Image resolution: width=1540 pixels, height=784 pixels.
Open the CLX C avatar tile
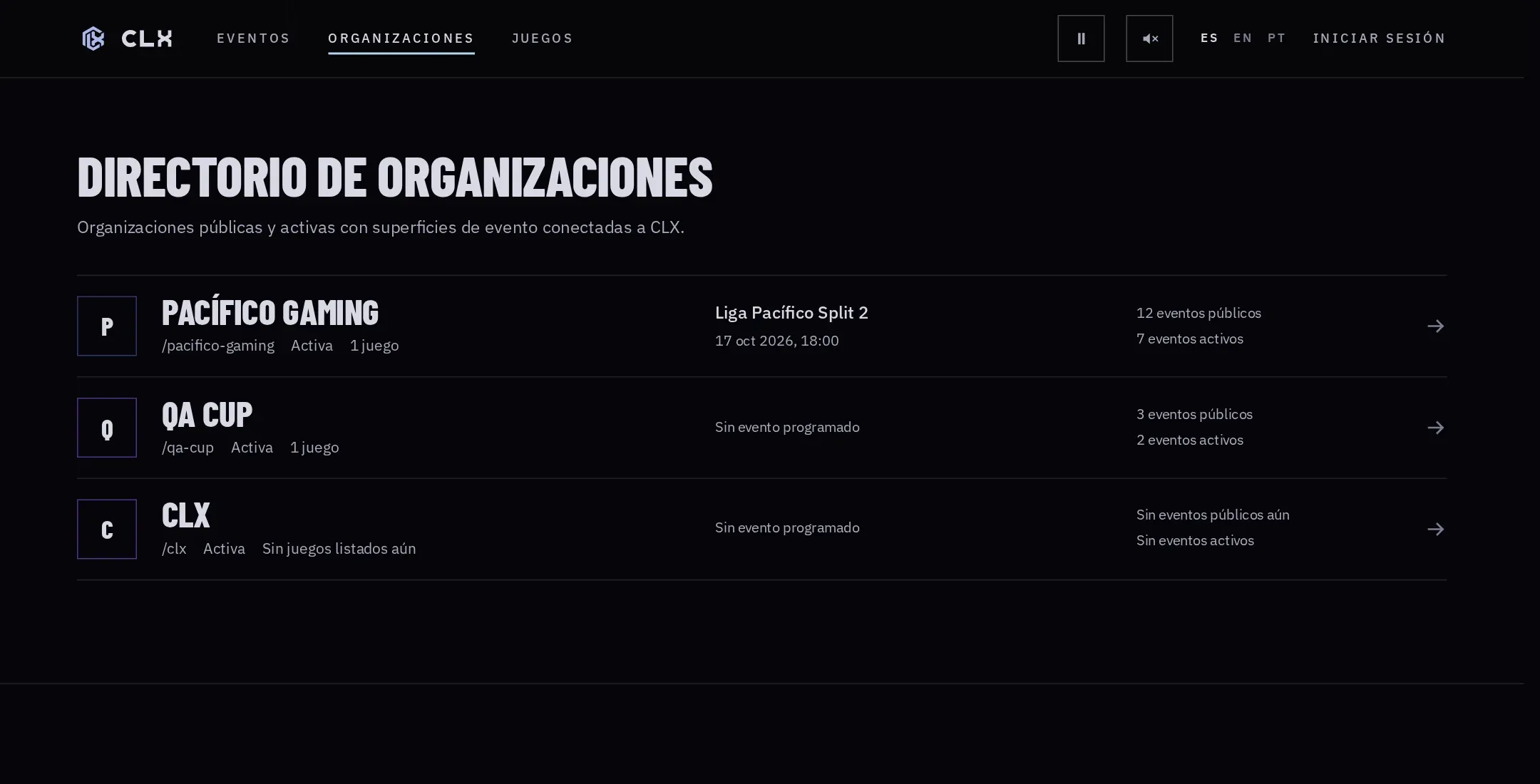[x=107, y=529]
